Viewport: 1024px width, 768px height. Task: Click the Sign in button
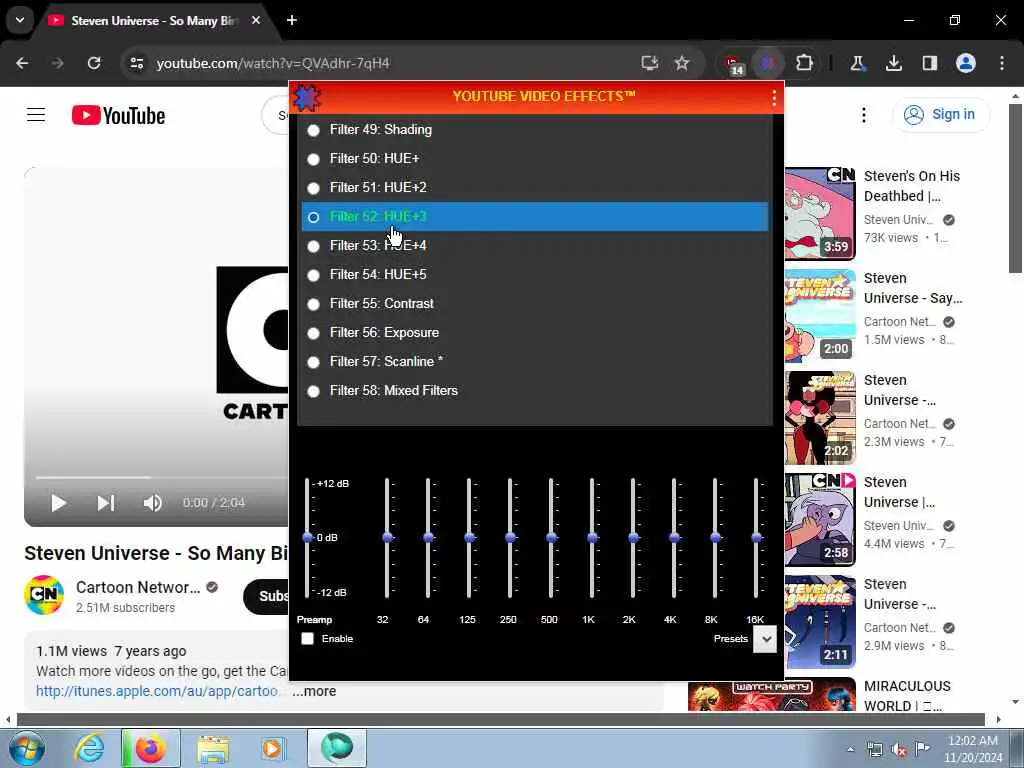click(x=941, y=115)
